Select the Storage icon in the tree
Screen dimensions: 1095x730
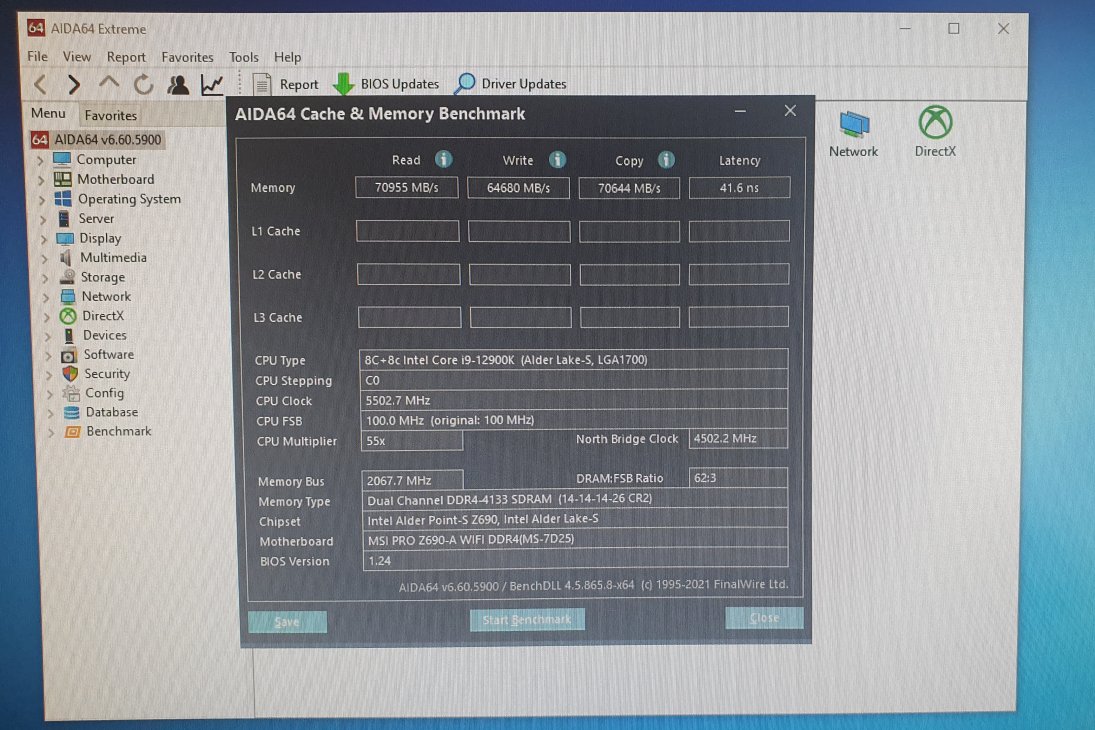[67, 277]
